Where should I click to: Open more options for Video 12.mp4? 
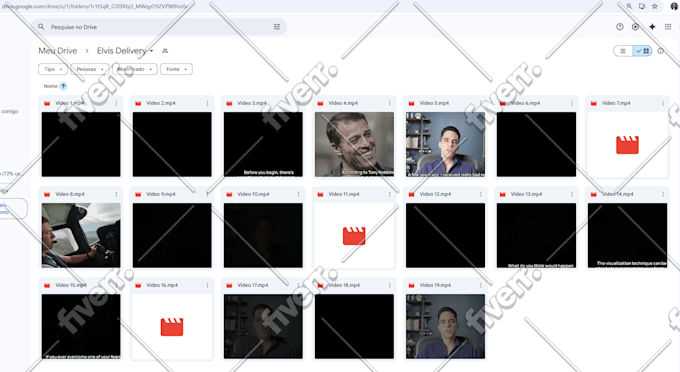click(481, 194)
